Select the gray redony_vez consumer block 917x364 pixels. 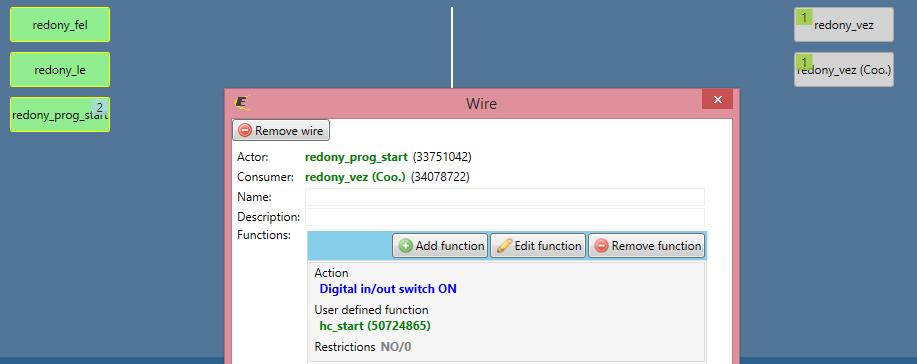[x=843, y=25]
